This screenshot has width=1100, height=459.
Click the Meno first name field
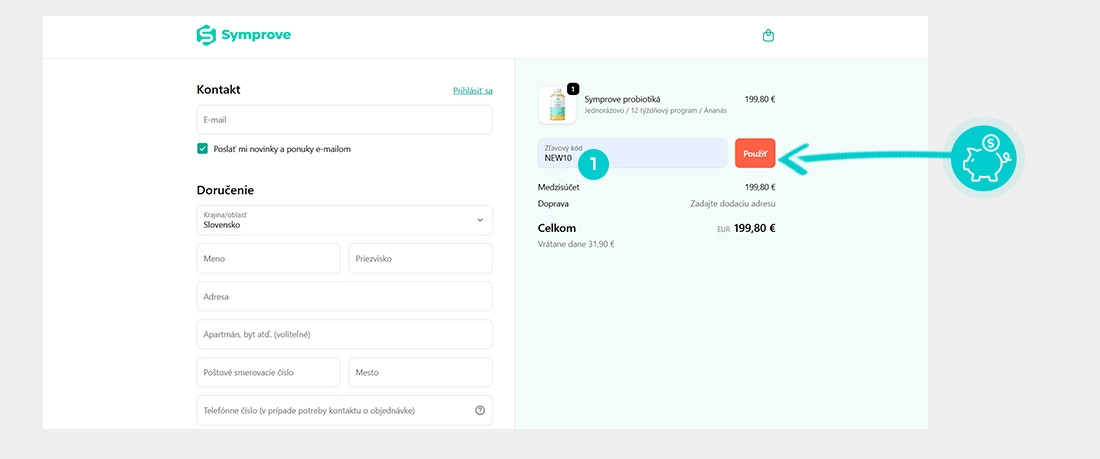(x=269, y=258)
